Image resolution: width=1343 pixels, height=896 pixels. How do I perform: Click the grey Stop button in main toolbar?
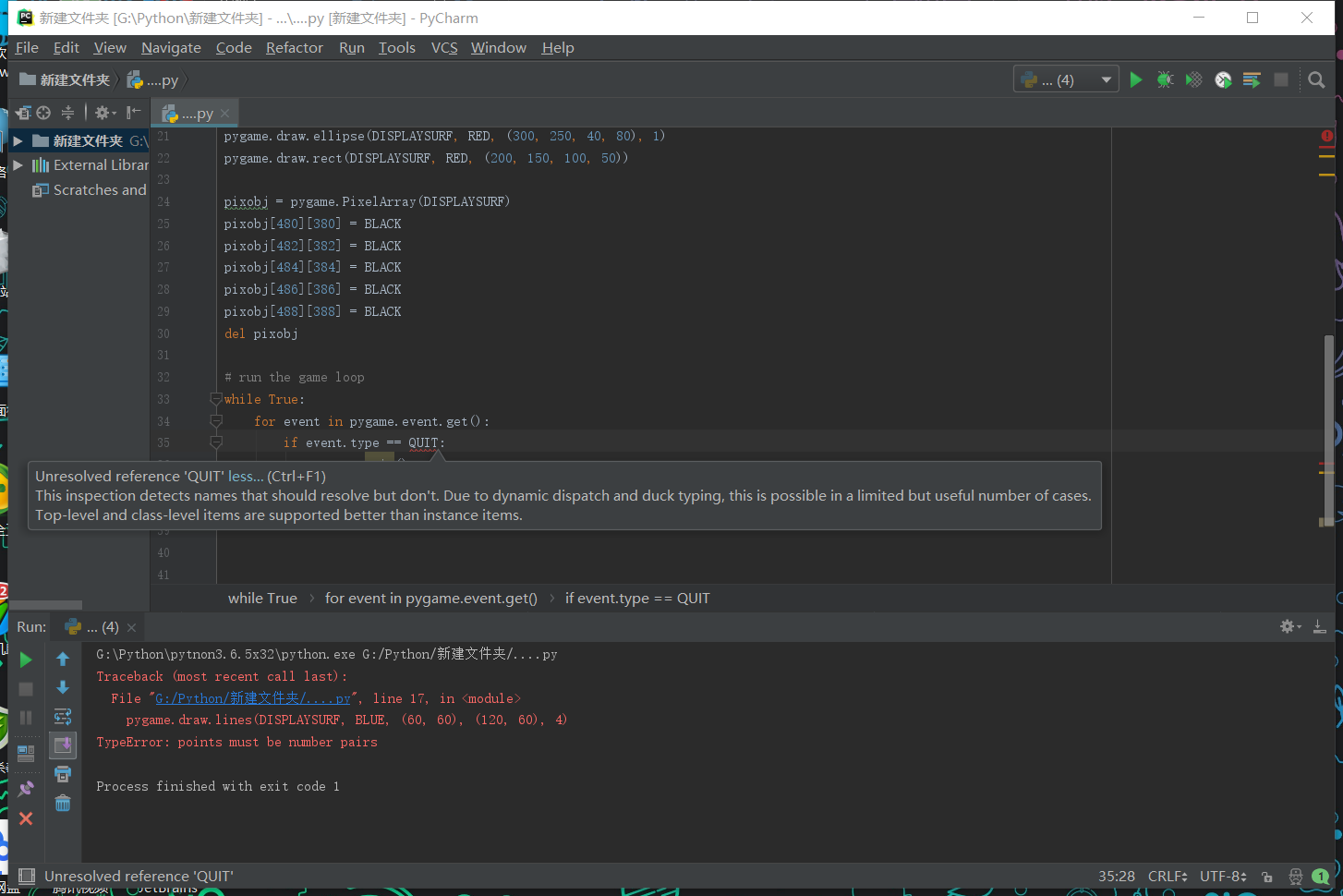1281,80
